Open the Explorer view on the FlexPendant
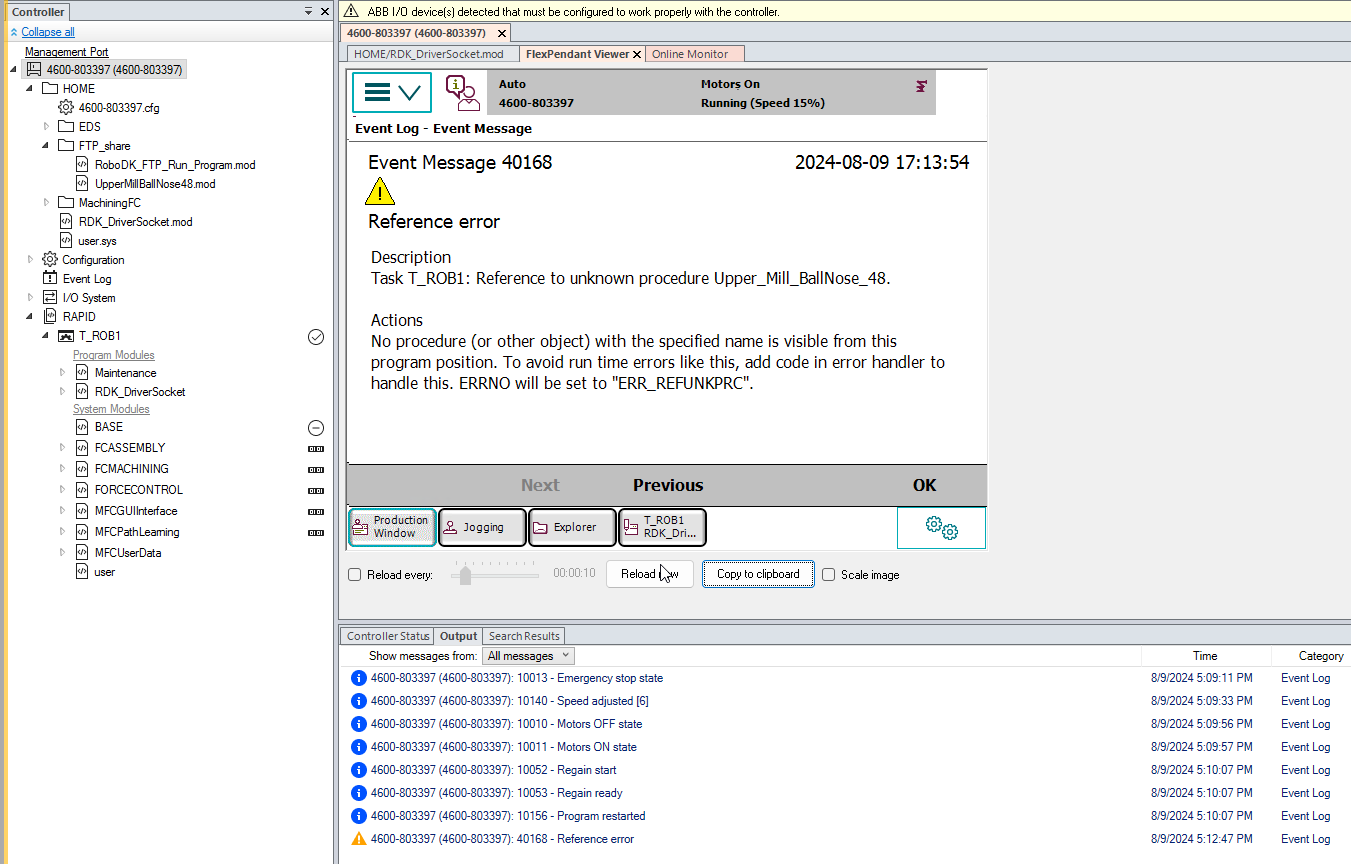Image resolution: width=1351 pixels, height=864 pixels. point(572,527)
